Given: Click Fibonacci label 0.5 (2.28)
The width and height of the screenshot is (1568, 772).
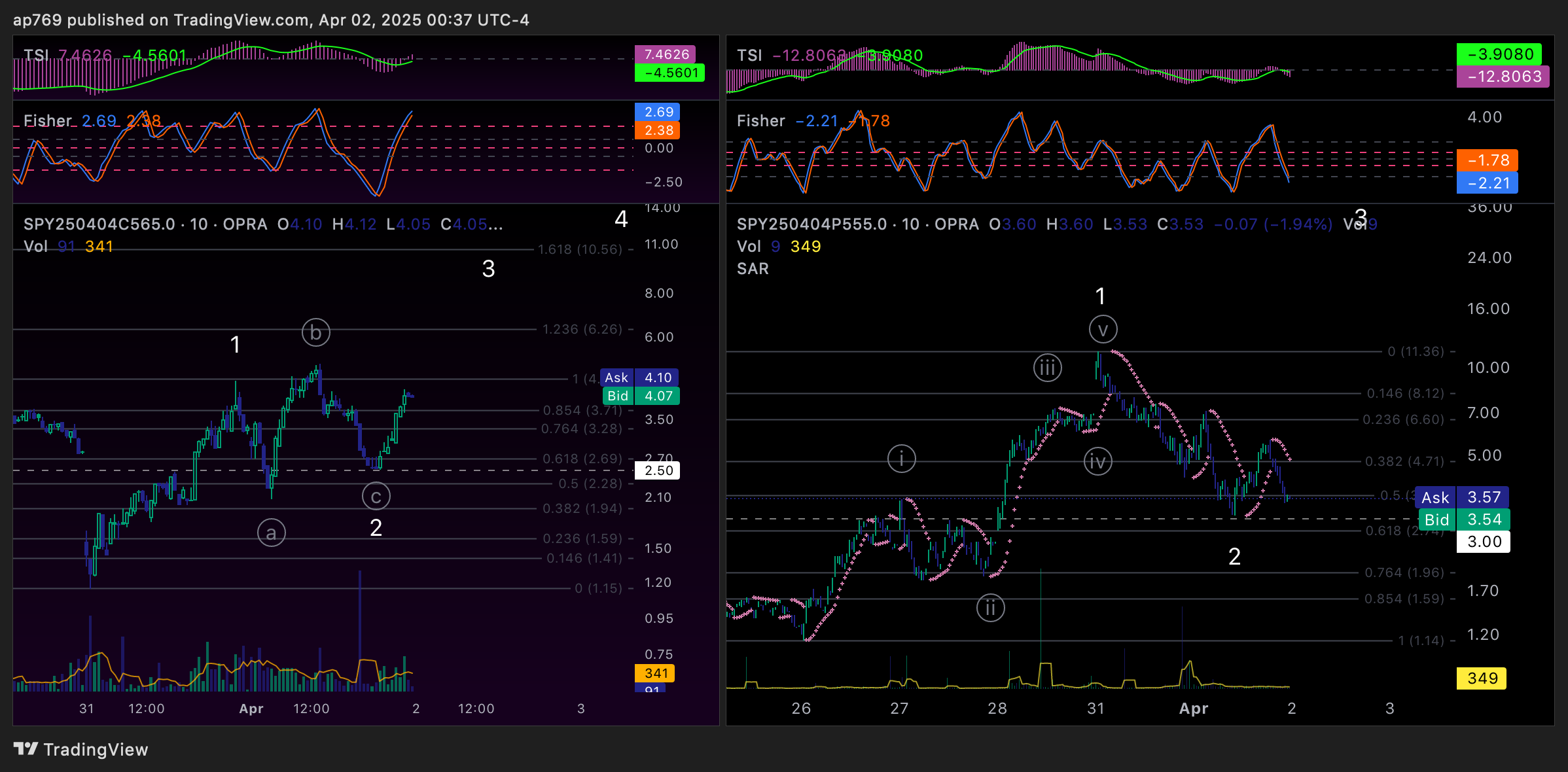Looking at the screenshot, I should [590, 483].
